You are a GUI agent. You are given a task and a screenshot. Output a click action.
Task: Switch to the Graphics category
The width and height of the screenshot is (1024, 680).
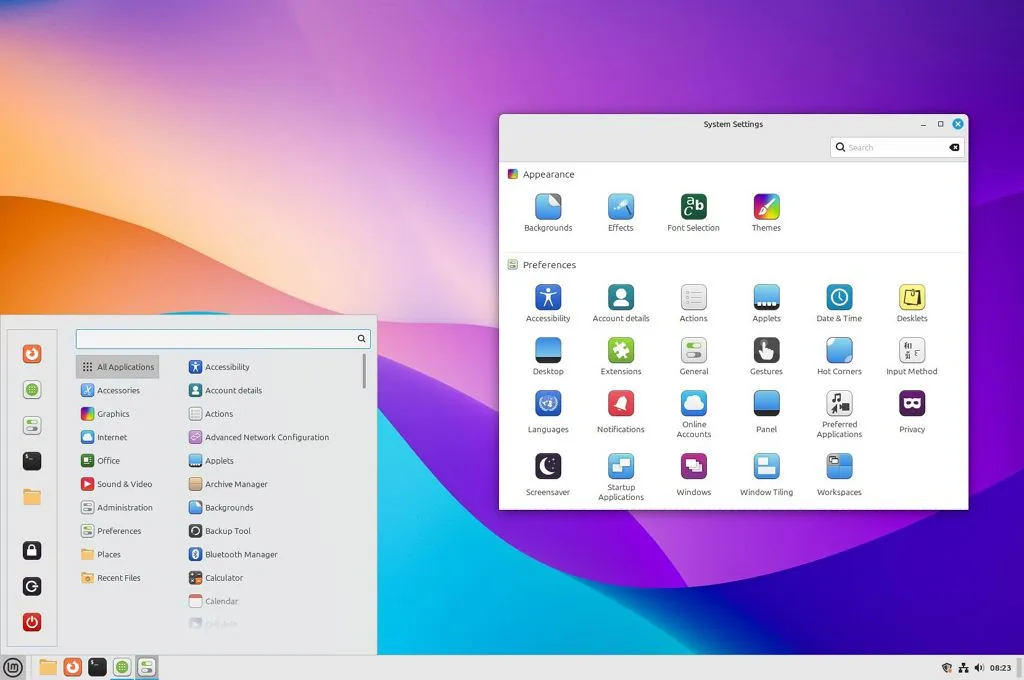pyautogui.click(x=113, y=413)
